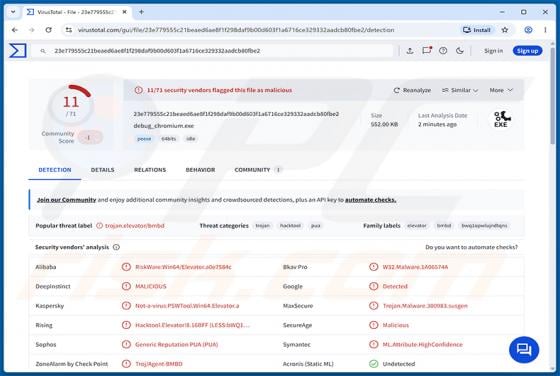Image resolution: width=560 pixels, height=376 pixels.
Task: Click the trojan threat category tag
Action: [262, 226]
